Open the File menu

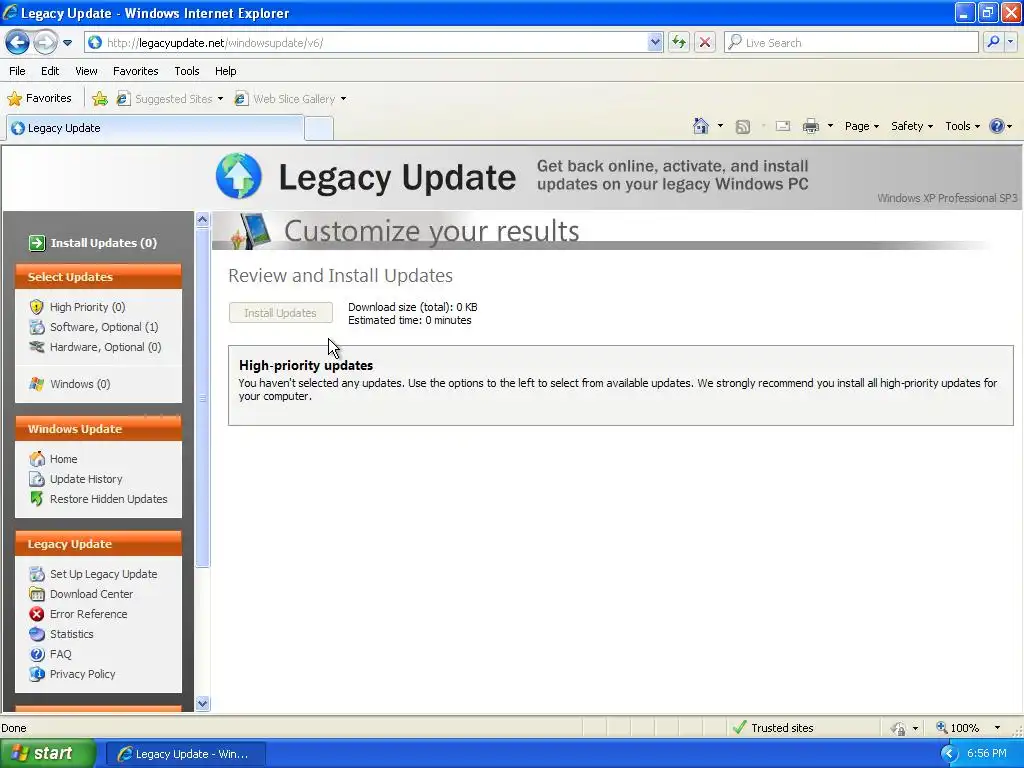coord(18,71)
